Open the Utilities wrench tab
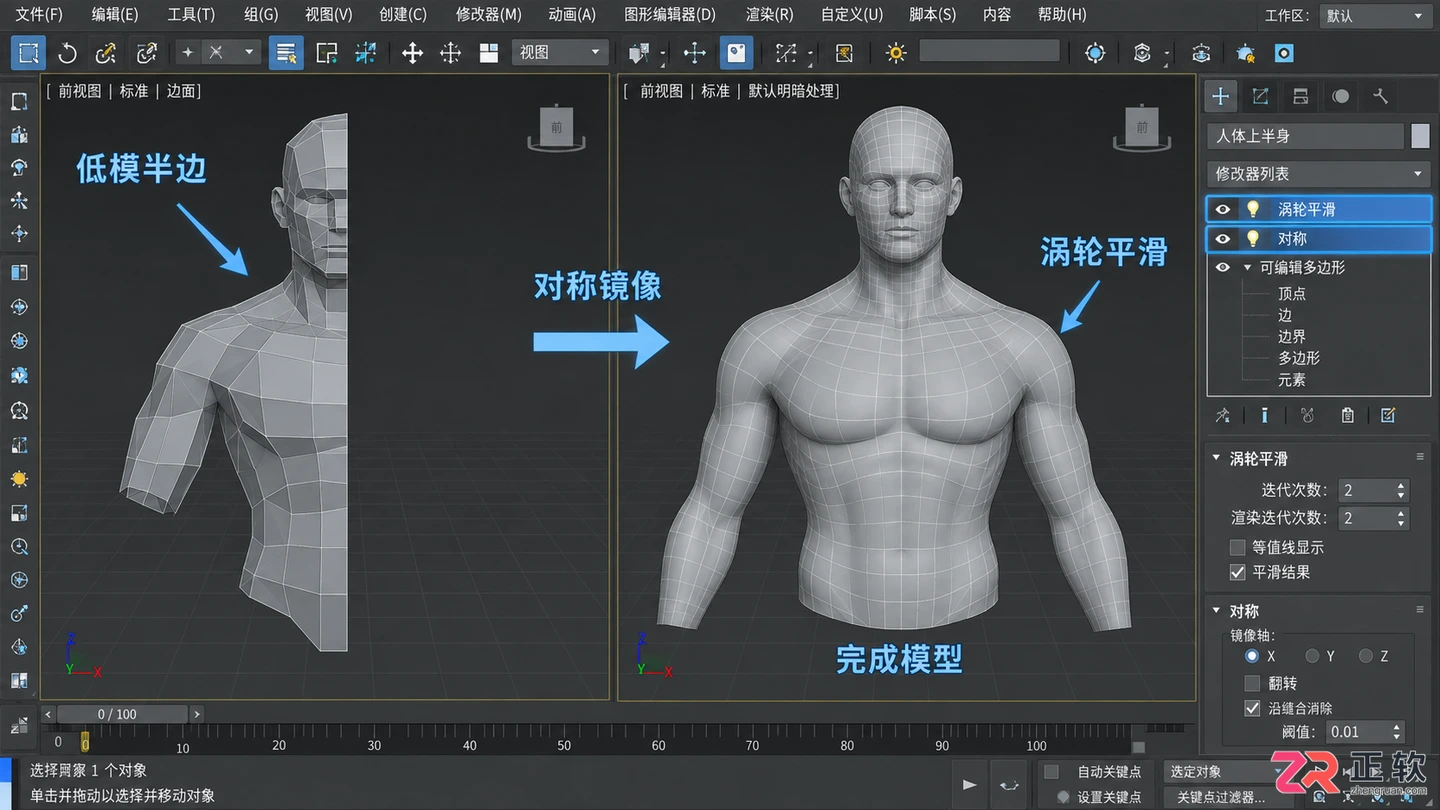This screenshot has height=810, width=1440. point(1380,96)
